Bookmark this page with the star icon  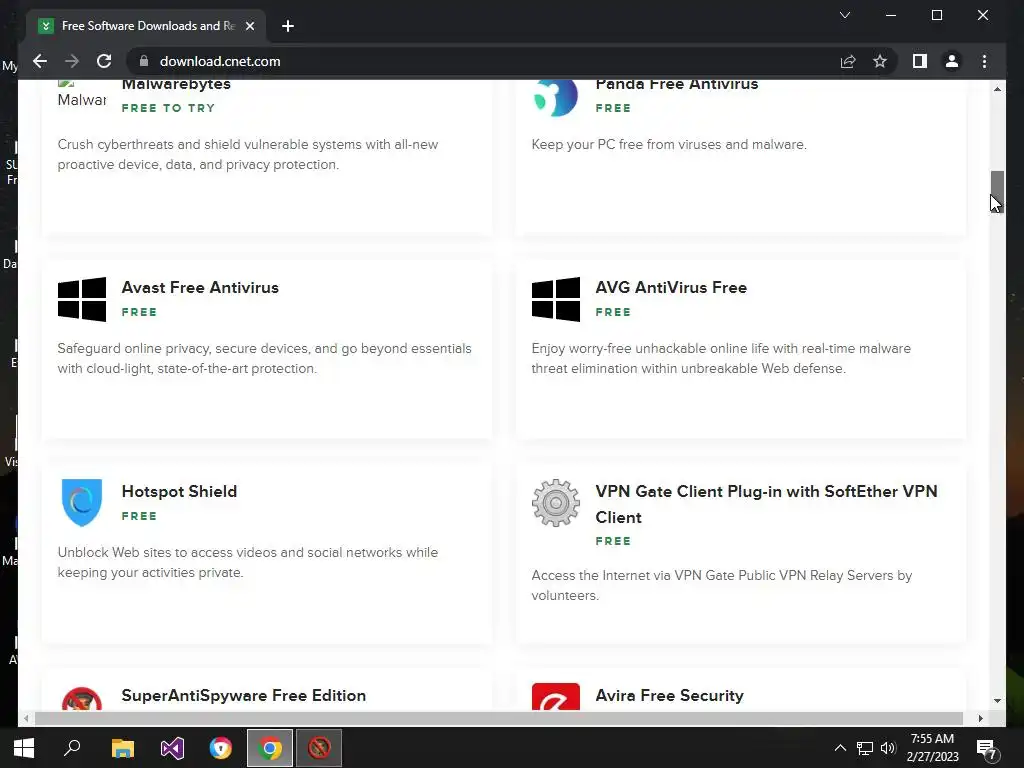pyautogui.click(x=880, y=61)
